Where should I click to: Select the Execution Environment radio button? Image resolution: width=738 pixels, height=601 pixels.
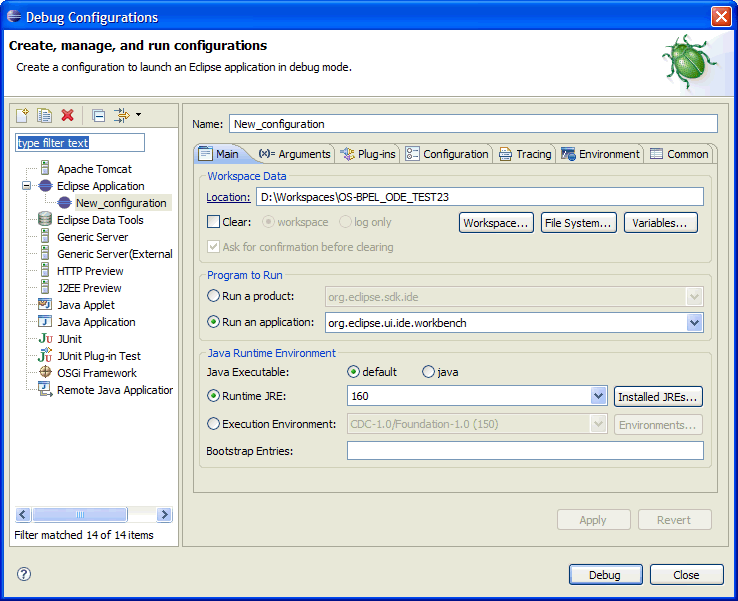[213, 424]
